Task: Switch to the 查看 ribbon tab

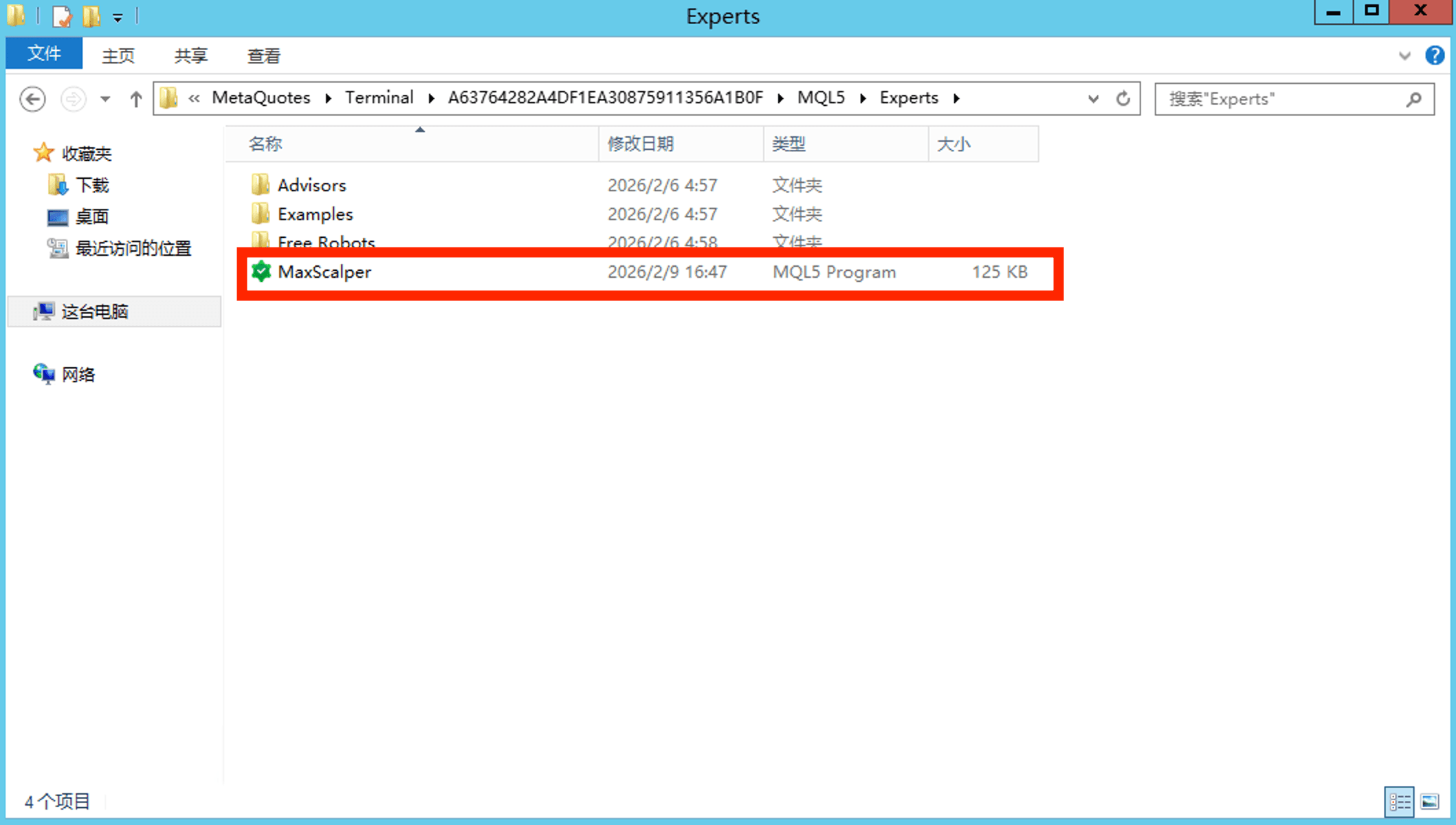Action: pyautogui.click(x=263, y=56)
